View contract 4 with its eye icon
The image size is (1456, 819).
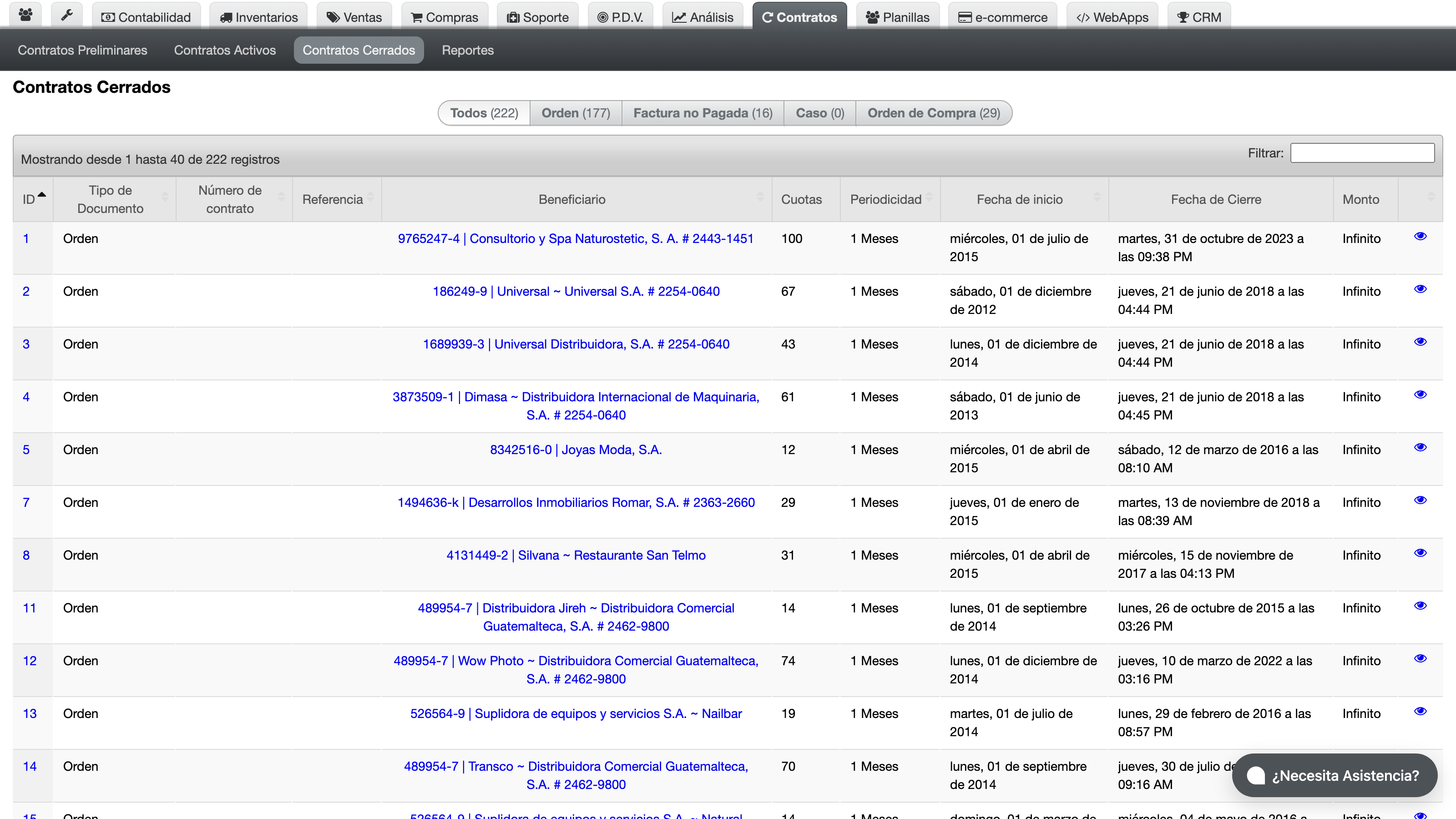pyautogui.click(x=1420, y=394)
